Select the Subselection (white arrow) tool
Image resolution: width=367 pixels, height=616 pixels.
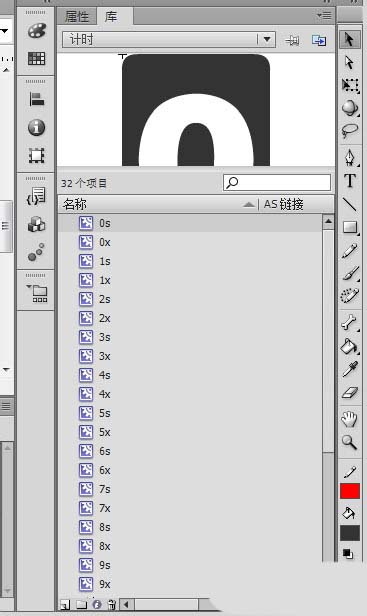(349, 62)
